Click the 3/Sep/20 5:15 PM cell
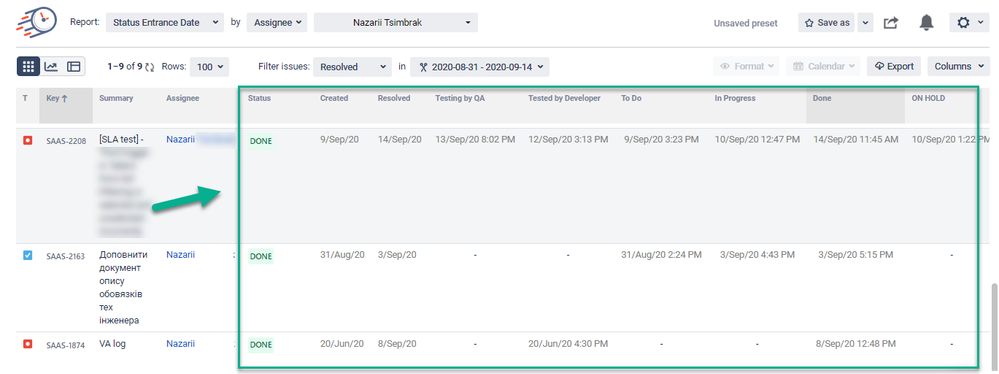Screen dimensions: 999x374 (856, 254)
